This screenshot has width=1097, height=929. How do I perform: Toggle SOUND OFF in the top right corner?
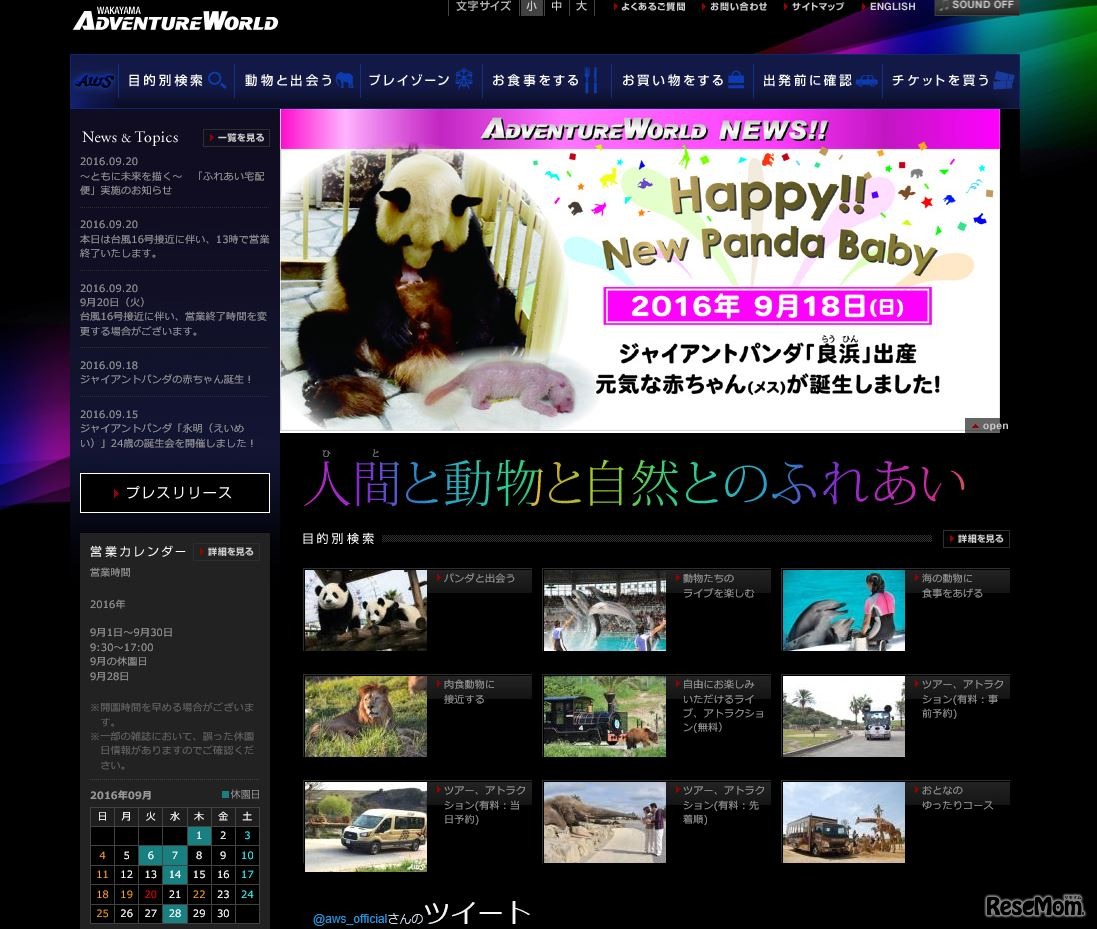pos(975,7)
